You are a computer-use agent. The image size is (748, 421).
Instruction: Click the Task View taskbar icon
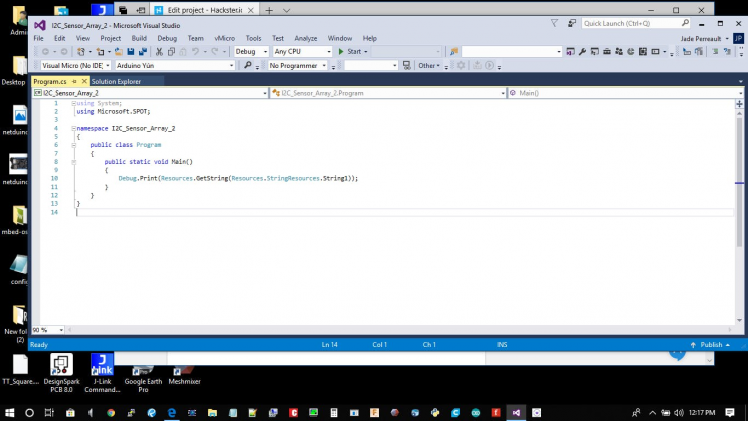[49, 412]
